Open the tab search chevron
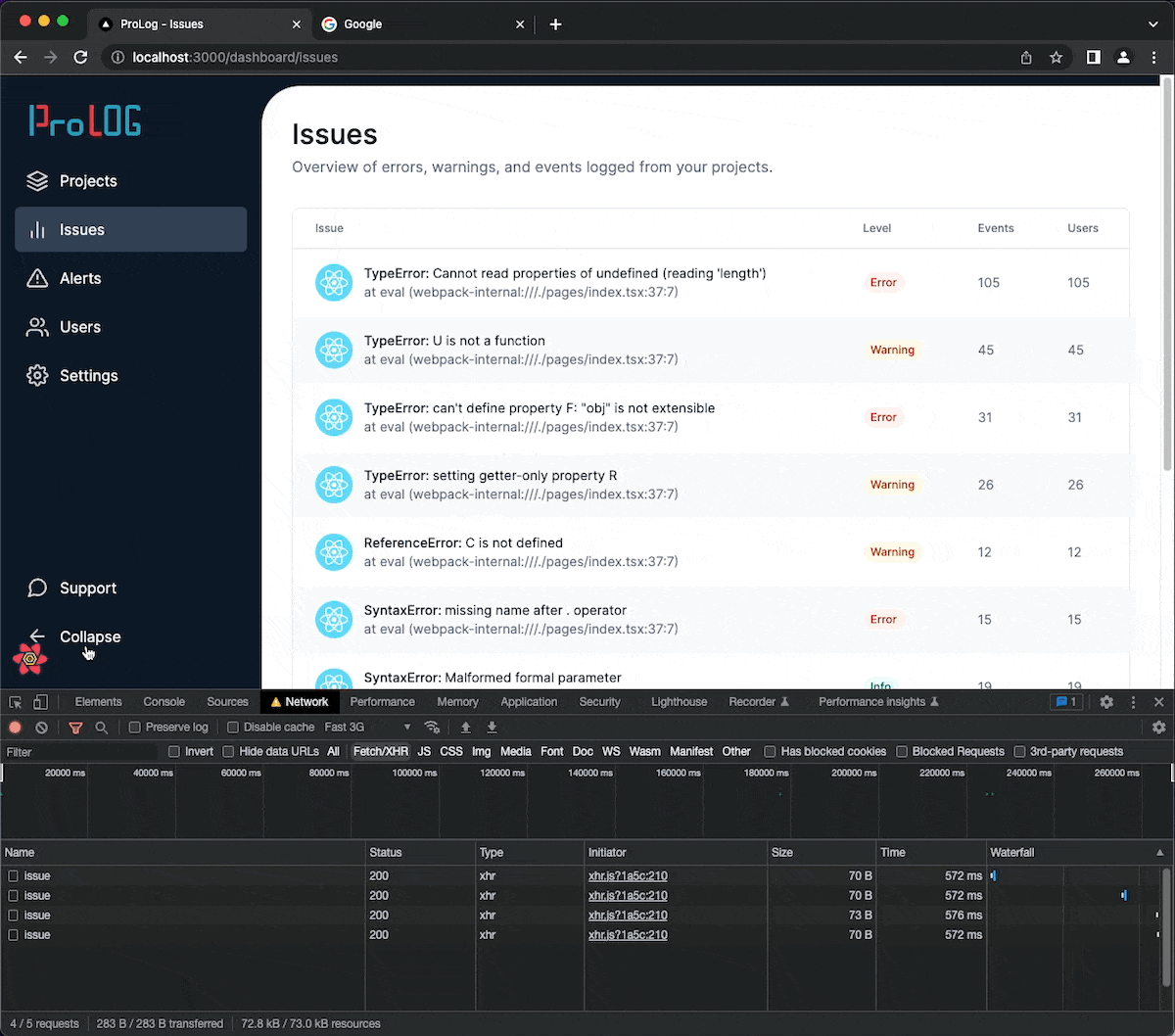 click(1152, 24)
